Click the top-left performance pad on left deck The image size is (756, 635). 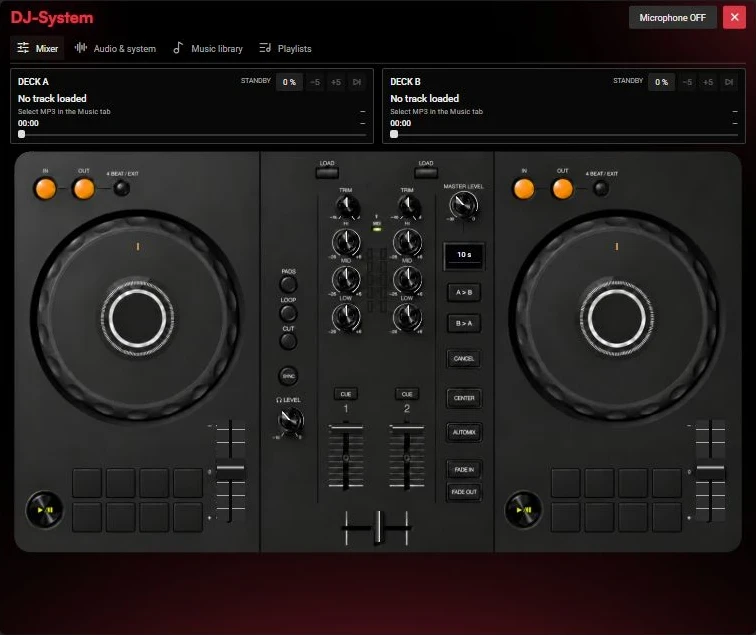tap(87, 482)
